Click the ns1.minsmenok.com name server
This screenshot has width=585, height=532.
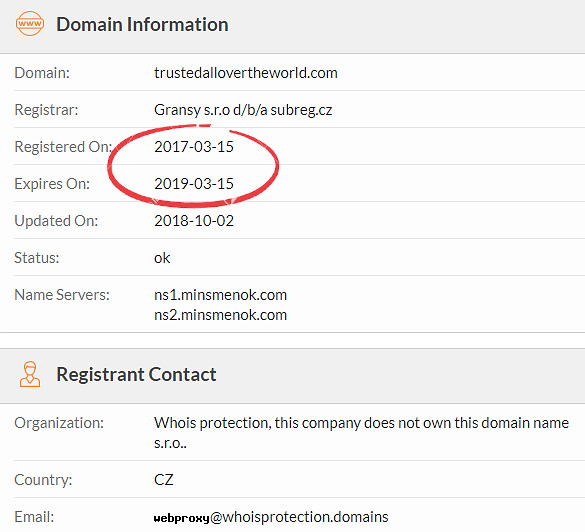pyautogui.click(x=220, y=295)
